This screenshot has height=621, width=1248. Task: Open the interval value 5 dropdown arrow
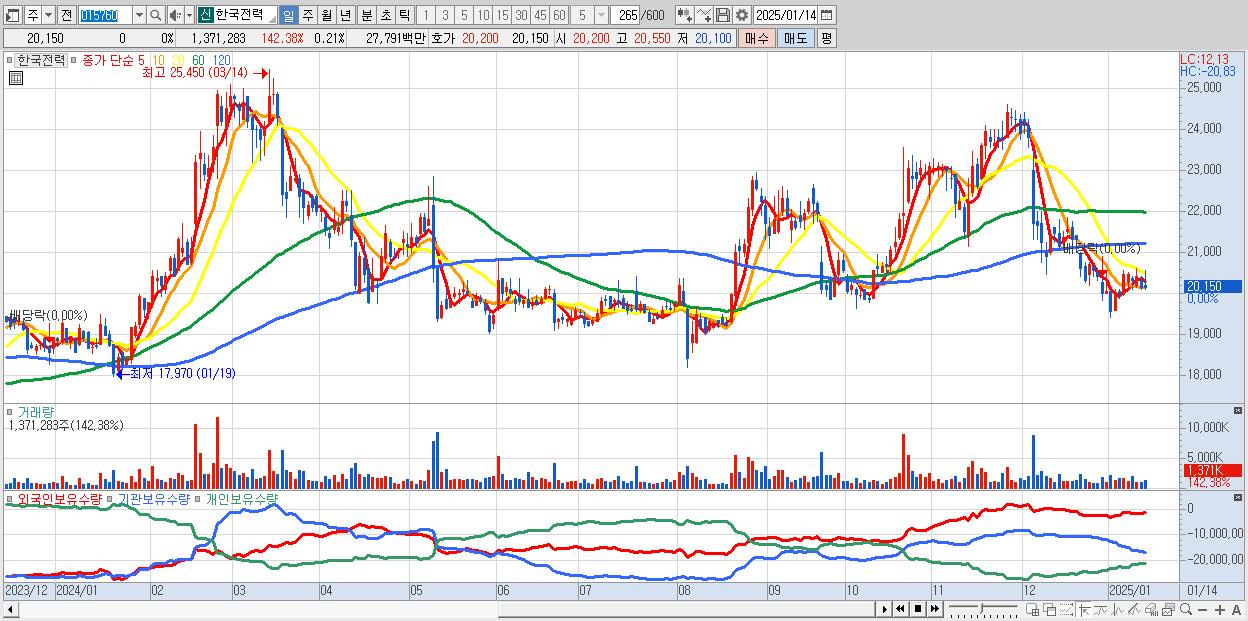[601, 15]
